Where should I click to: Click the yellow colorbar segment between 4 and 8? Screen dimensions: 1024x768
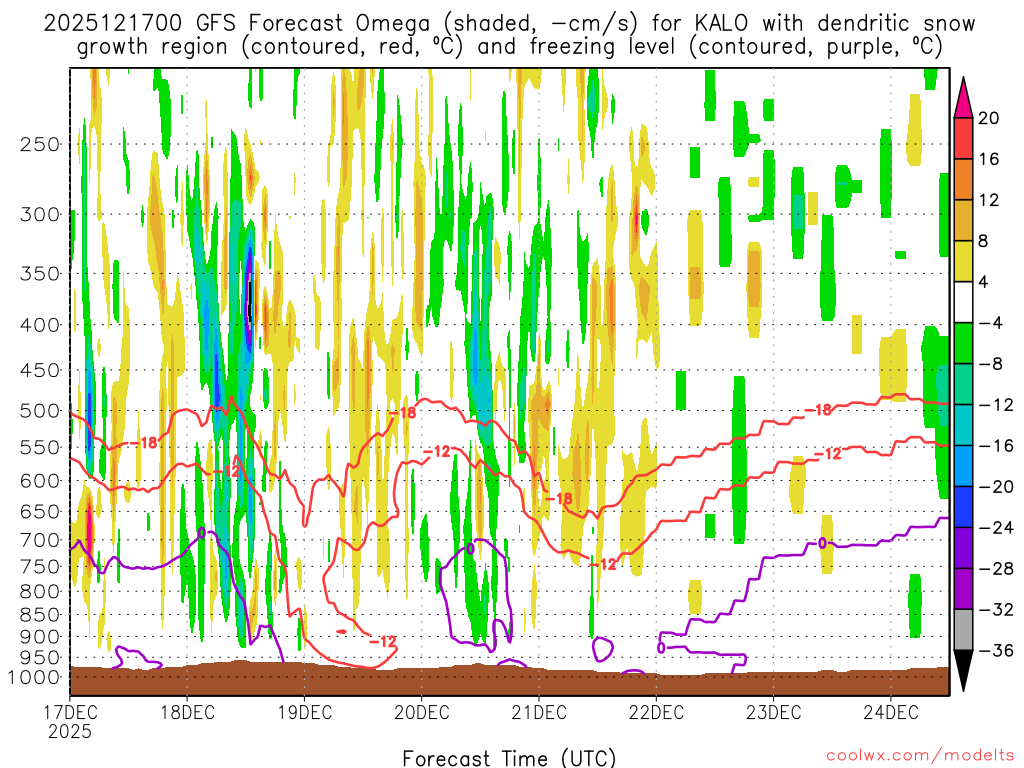[x=963, y=261]
